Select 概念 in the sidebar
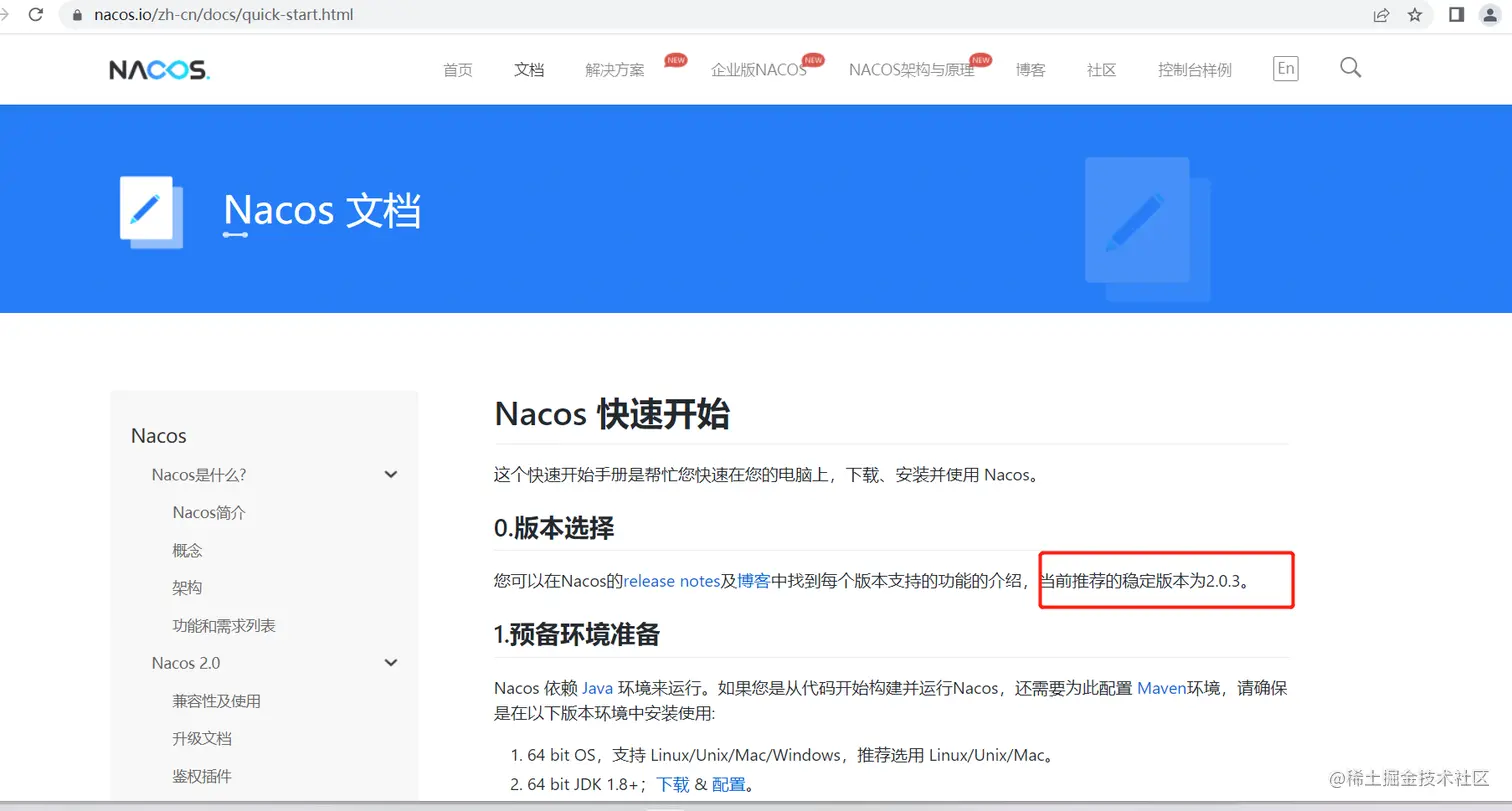 pos(187,550)
